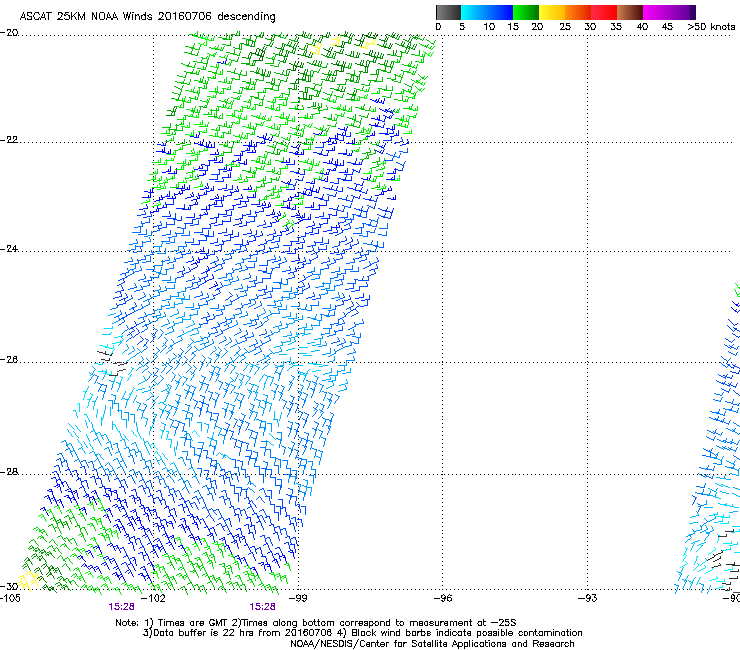Select the dark blue 10-15 knots legend color
This screenshot has width=740, height=650.
coord(500,12)
